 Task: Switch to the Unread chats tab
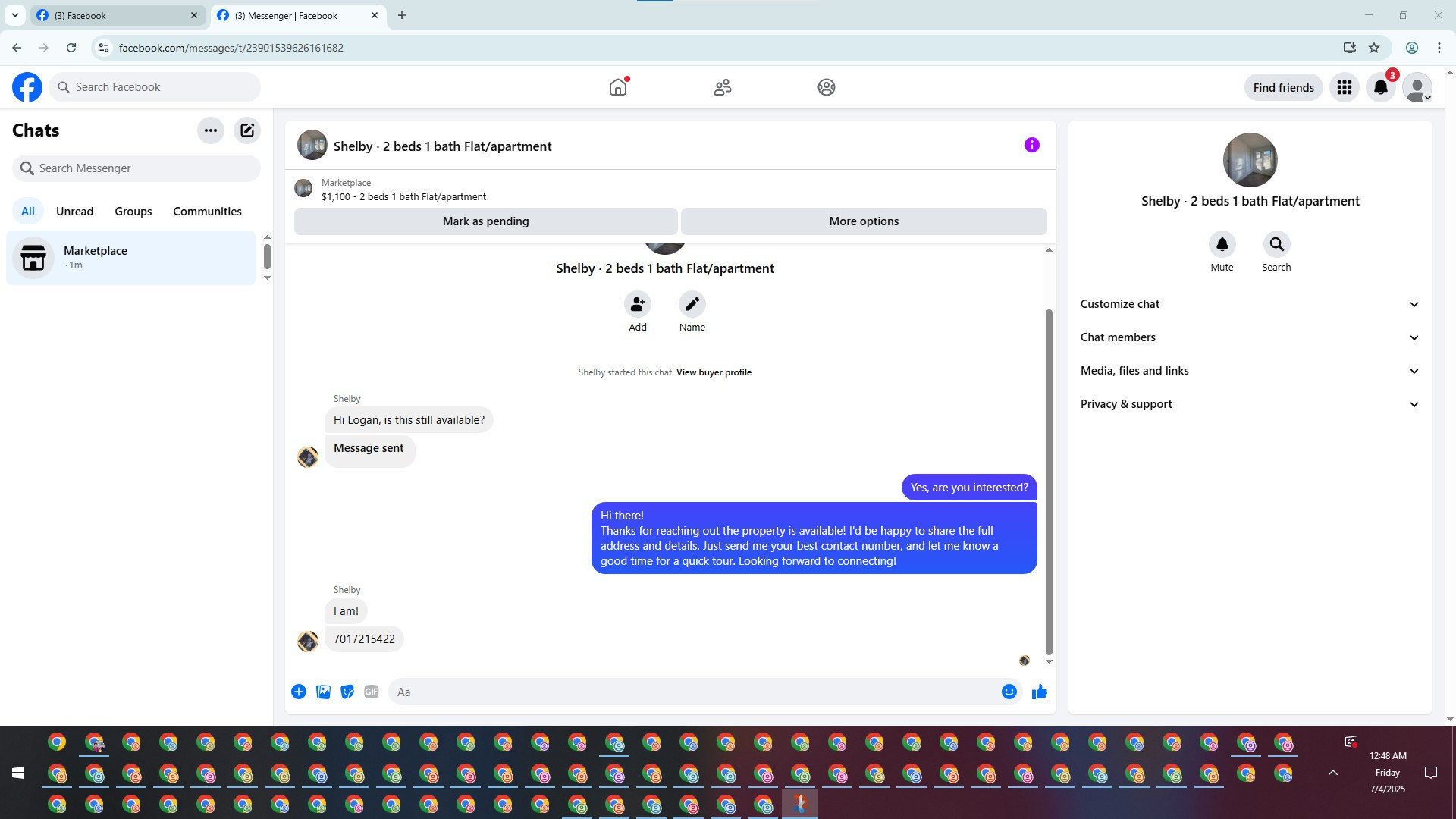point(74,212)
